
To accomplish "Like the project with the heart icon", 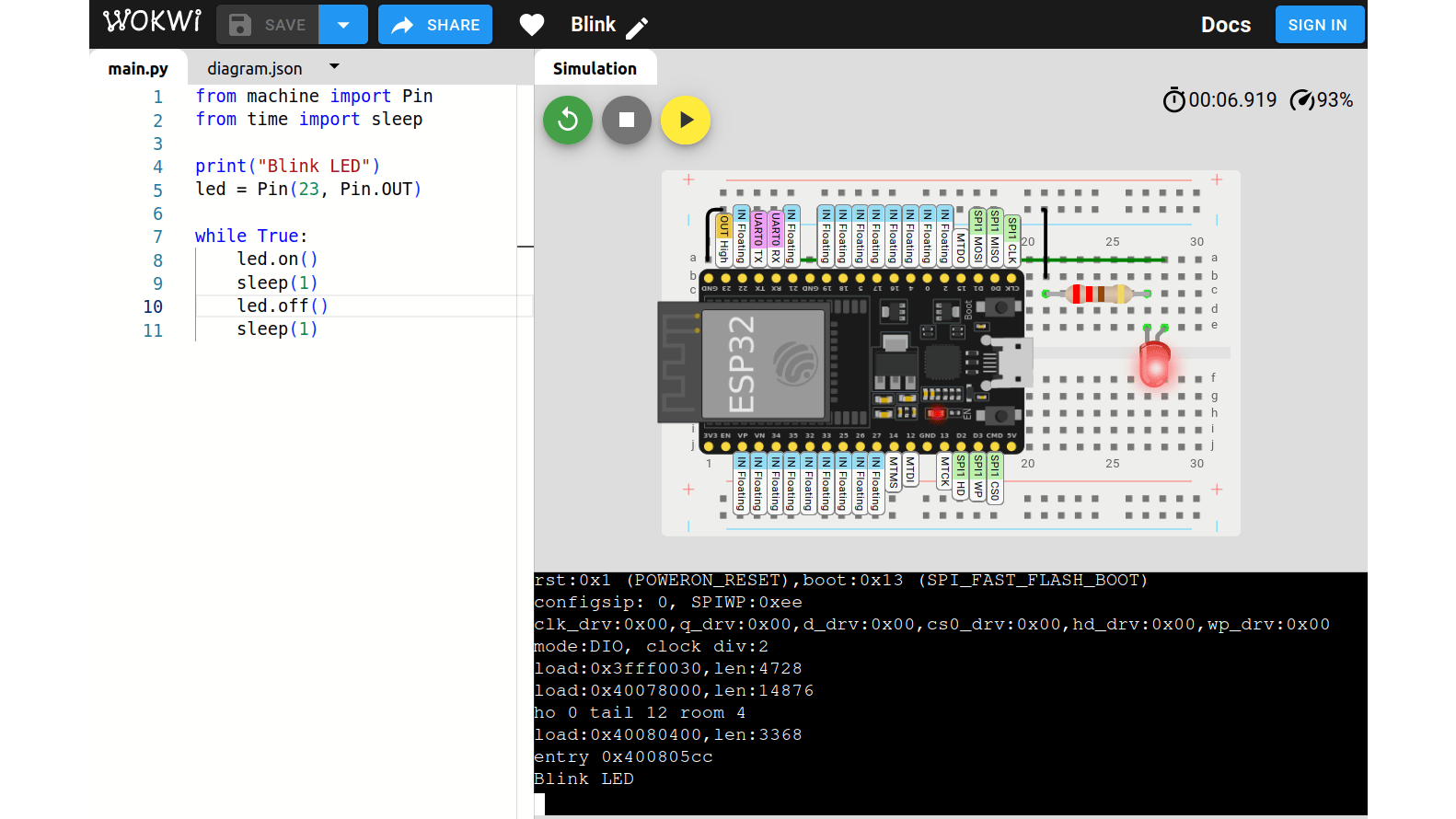I will tap(532, 25).
